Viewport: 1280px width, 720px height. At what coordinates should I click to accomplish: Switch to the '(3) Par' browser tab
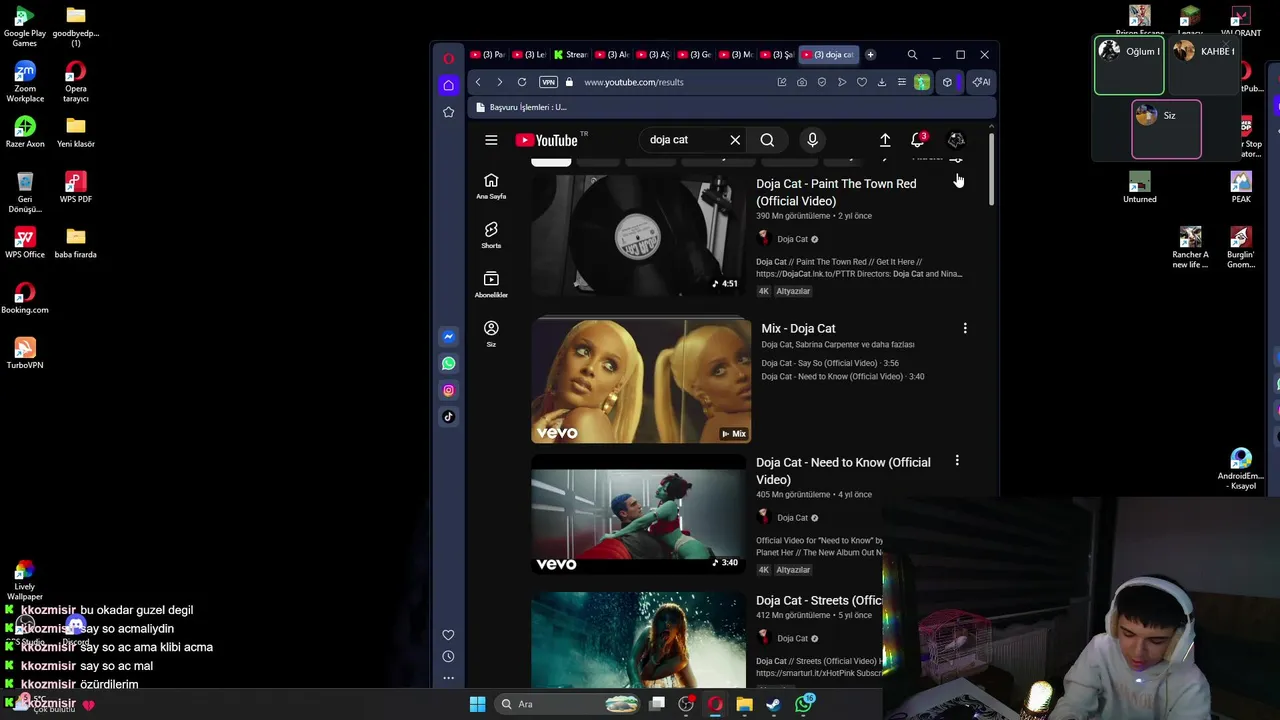pyautogui.click(x=488, y=55)
